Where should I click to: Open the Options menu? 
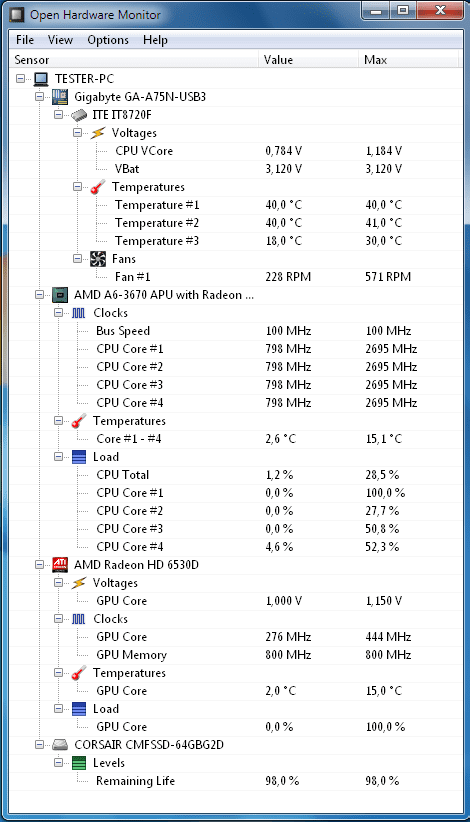(x=108, y=40)
